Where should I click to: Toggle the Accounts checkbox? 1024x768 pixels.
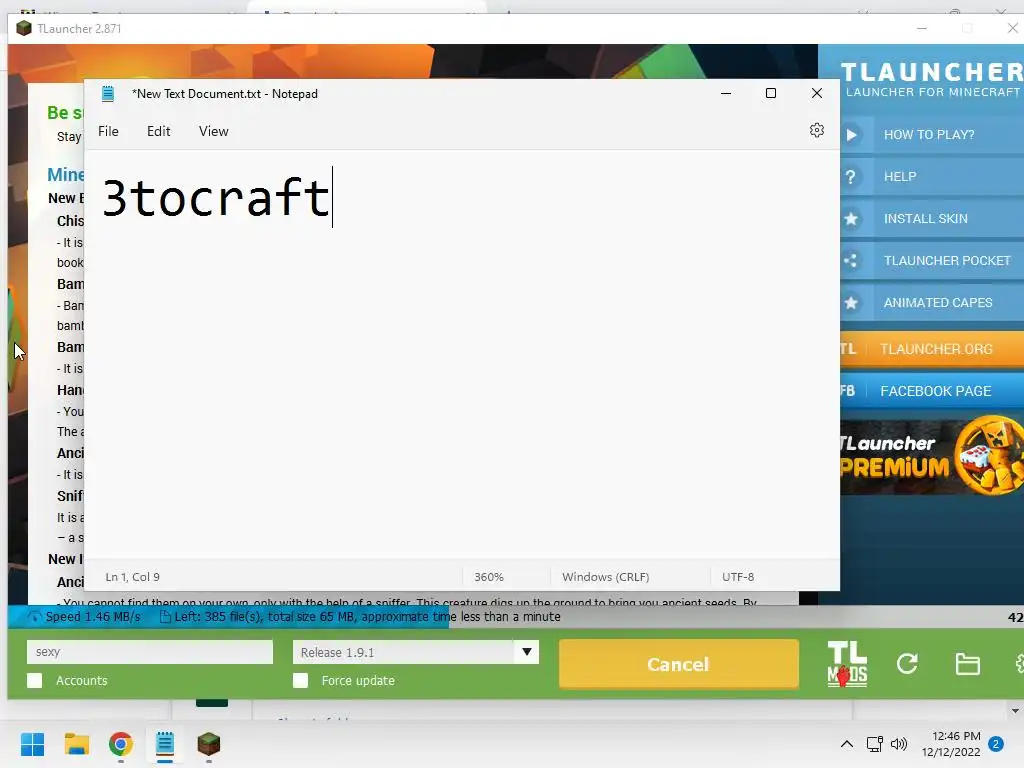click(x=35, y=680)
